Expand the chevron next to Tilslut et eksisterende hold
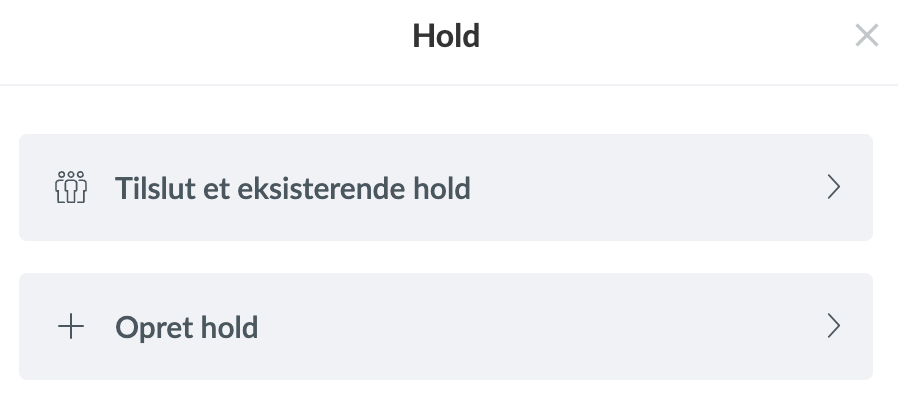 tap(834, 187)
